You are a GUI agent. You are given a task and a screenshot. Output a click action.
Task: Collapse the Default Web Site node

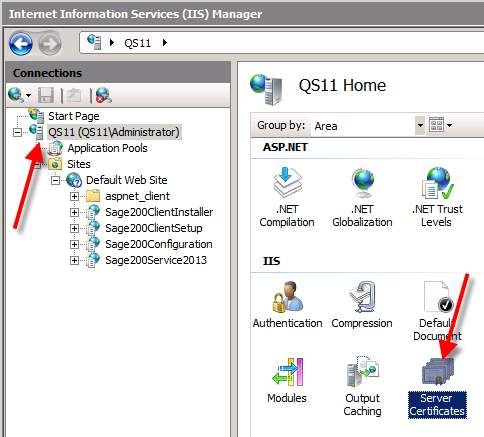[55, 180]
